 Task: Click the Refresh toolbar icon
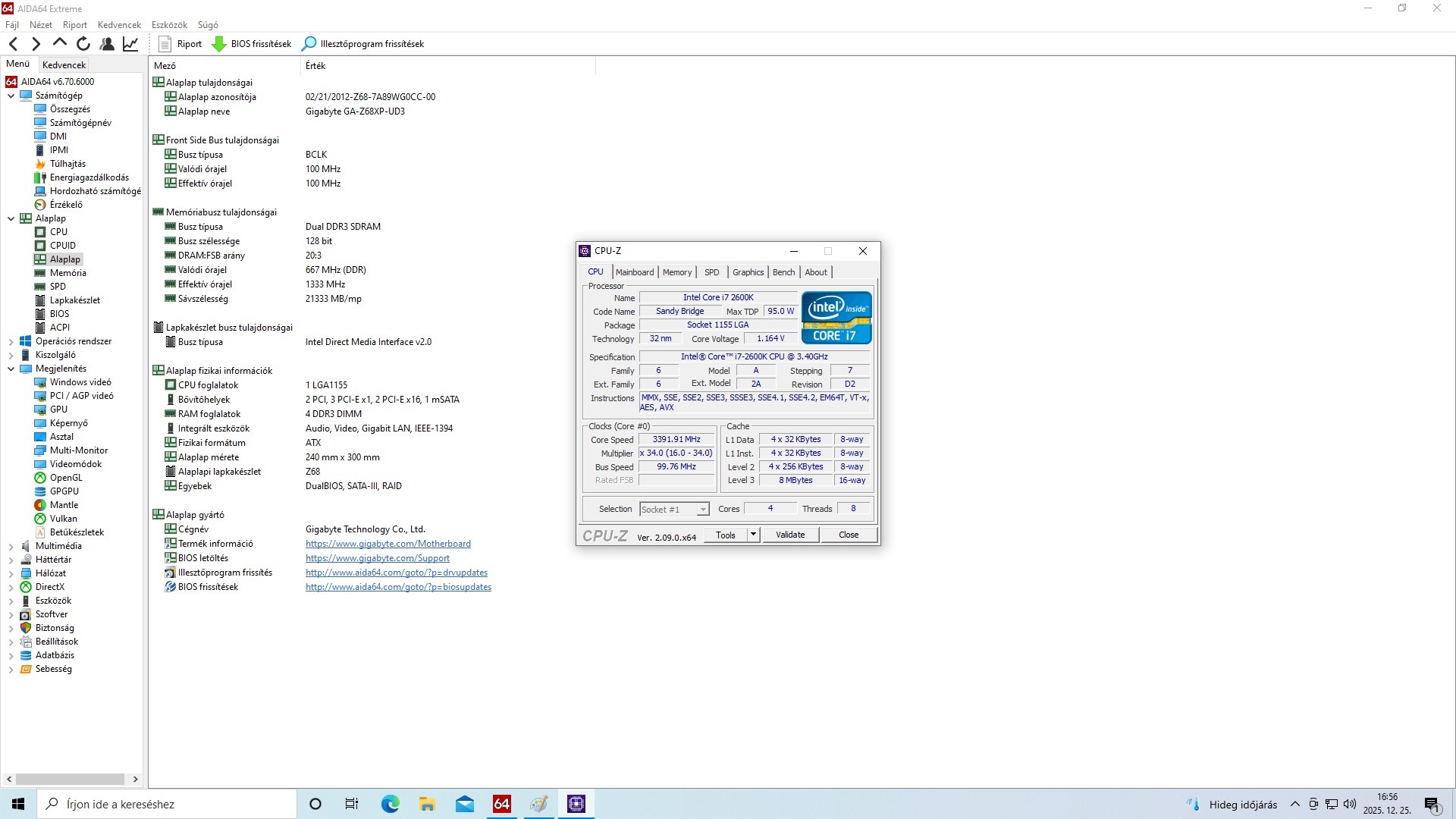(x=83, y=44)
